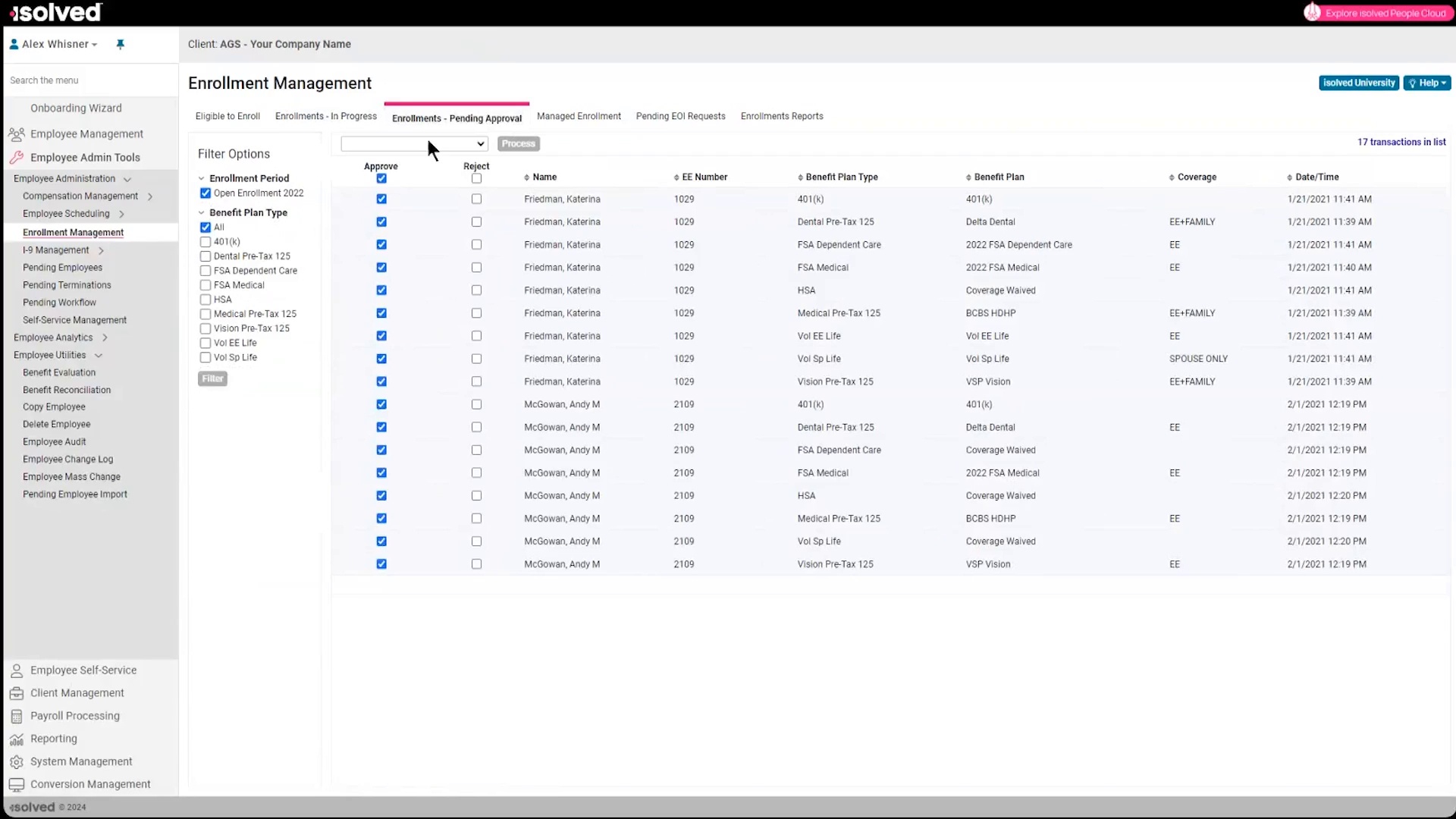Image resolution: width=1456 pixels, height=819 pixels.
Task: Open System Management gear icon
Action: pyautogui.click(x=17, y=762)
